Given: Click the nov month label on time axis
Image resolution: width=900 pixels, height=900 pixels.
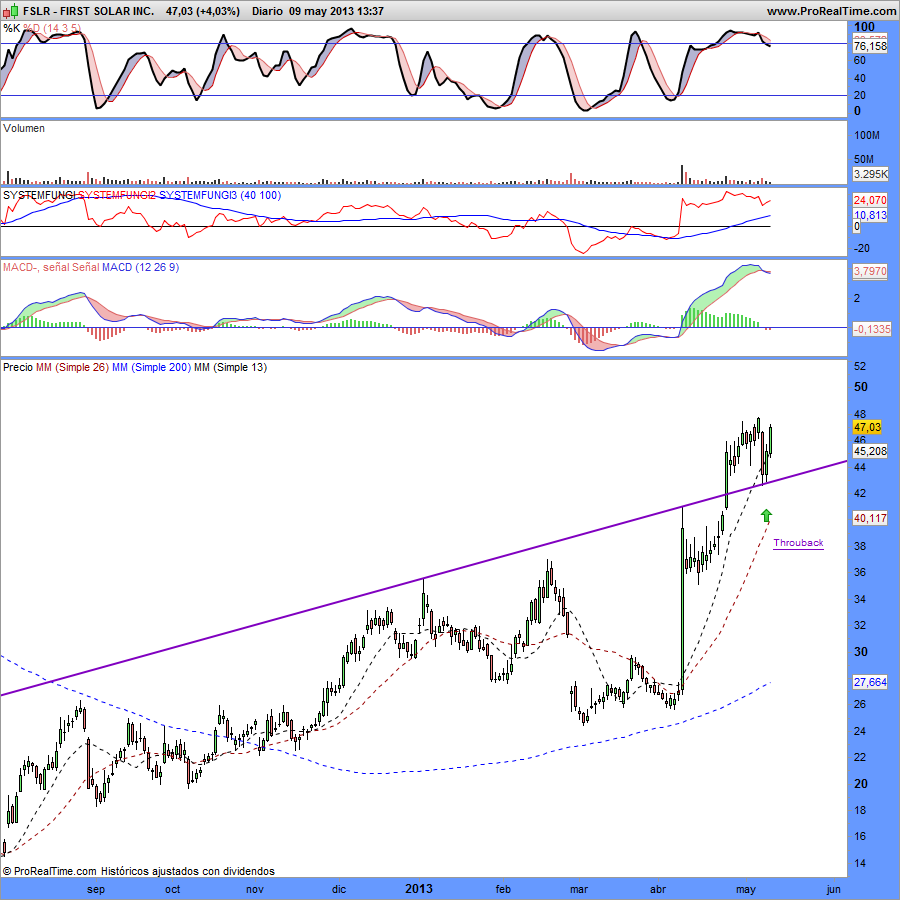Looking at the screenshot, I should 254,889.
